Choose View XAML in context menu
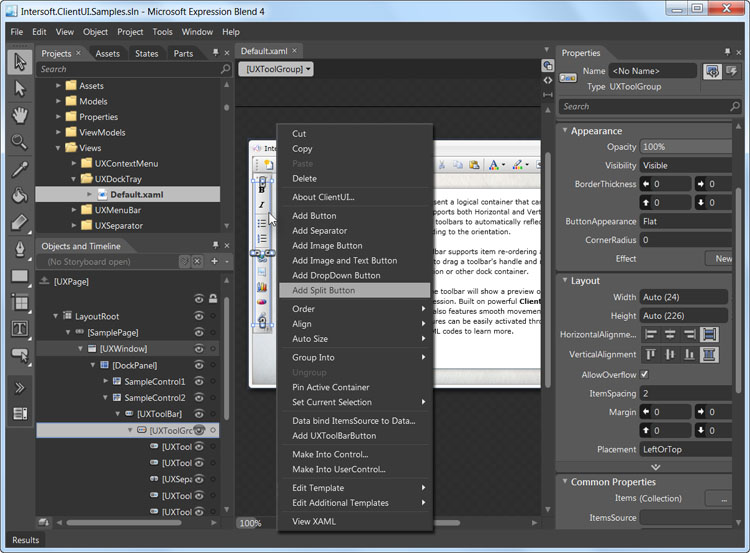Viewport: 750px width, 553px height. 354,521
